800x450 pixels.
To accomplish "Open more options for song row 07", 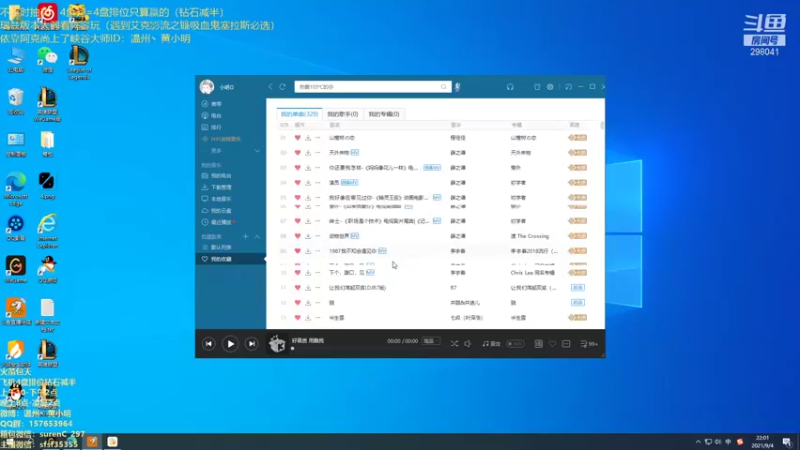I will click(x=318, y=221).
